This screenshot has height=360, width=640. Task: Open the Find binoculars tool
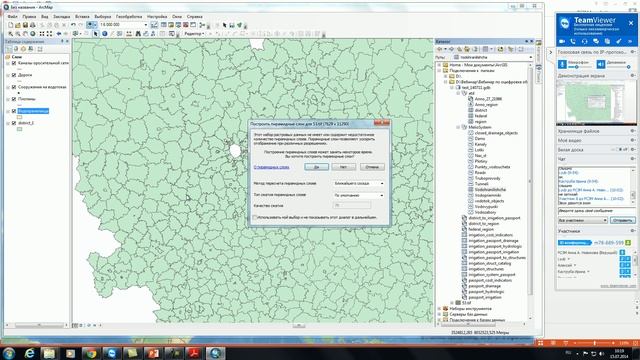(x=138, y=34)
